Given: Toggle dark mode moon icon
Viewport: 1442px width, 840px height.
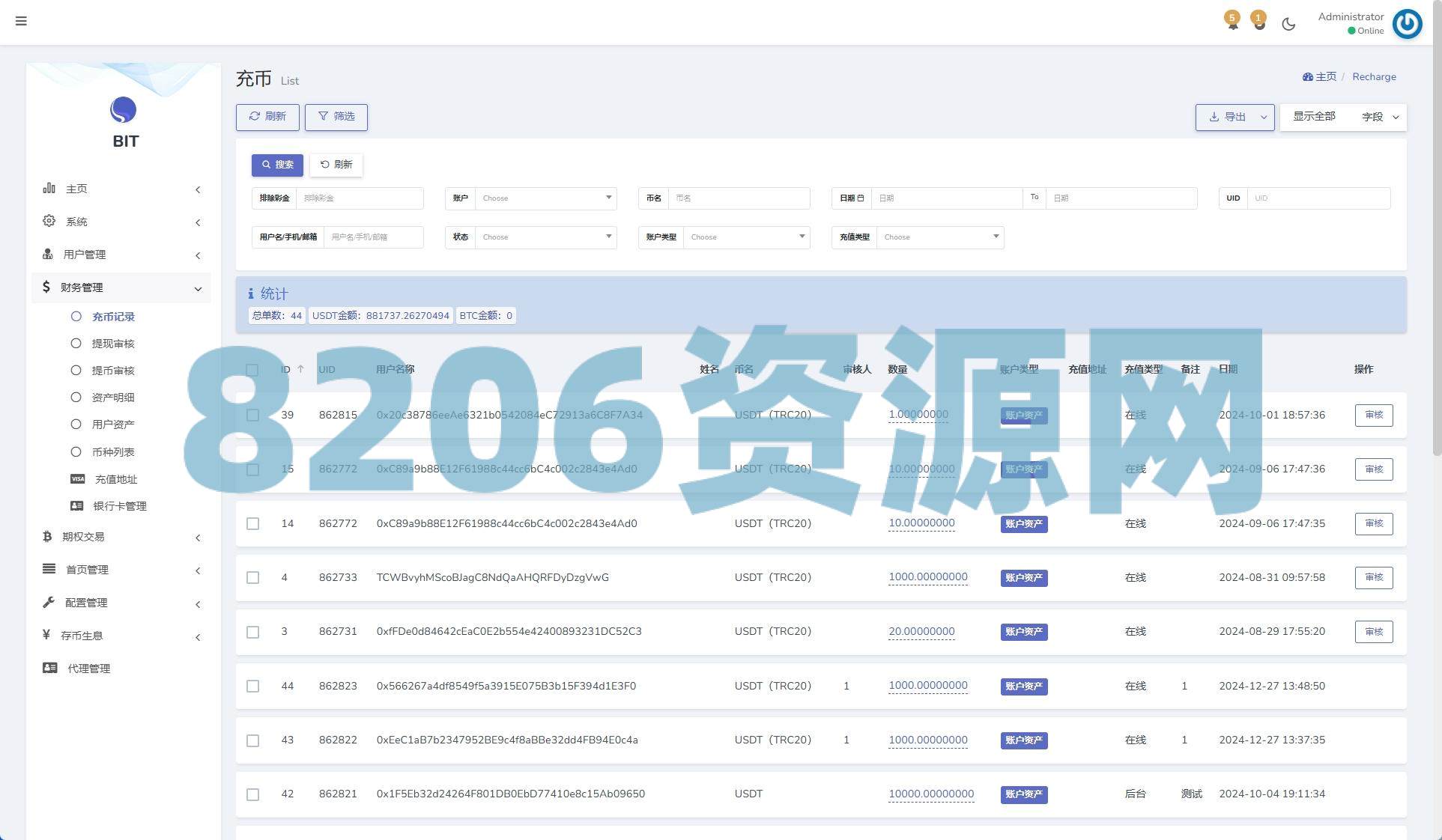Looking at the screenshot, I should point(1288,24).
